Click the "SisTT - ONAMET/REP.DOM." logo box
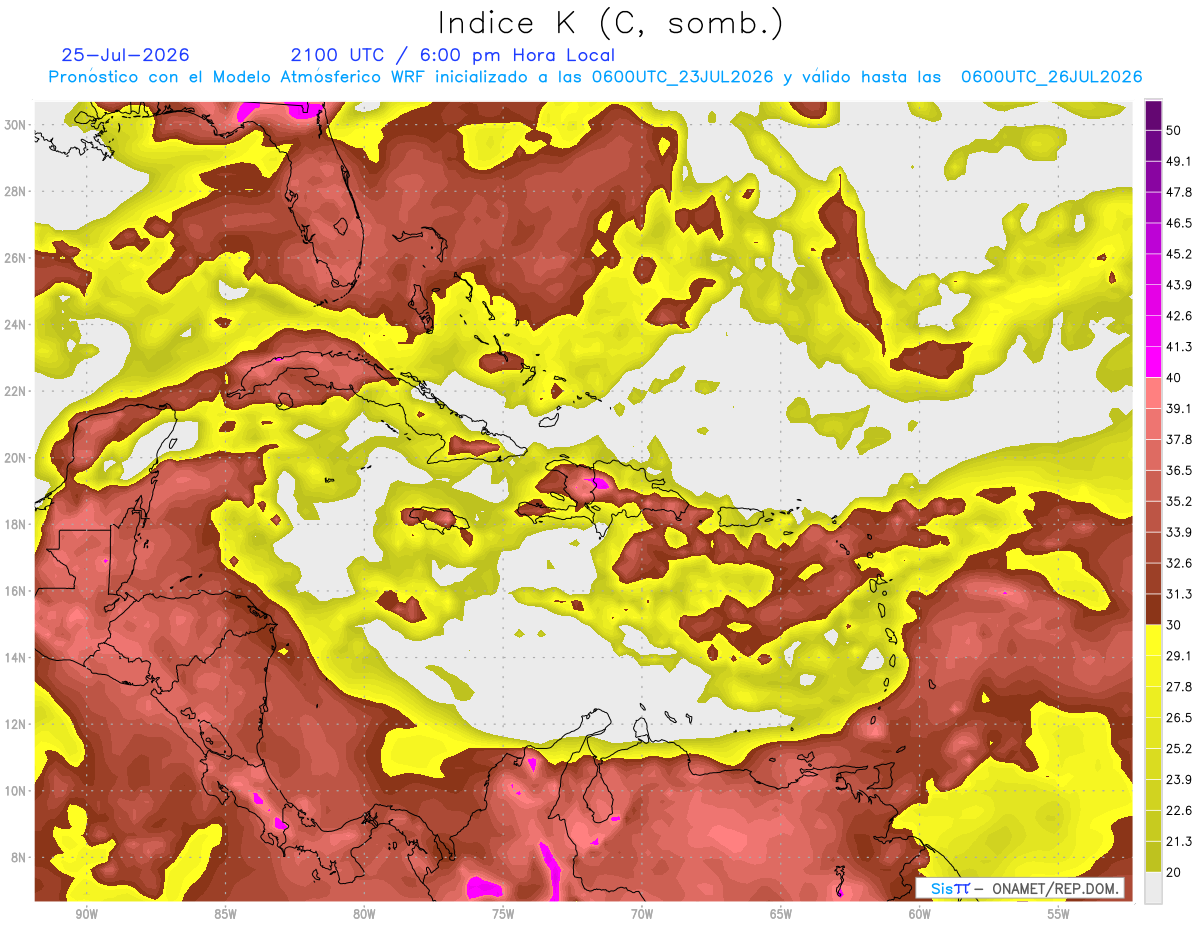The image size is (1200, 927). click(1020, 888)
